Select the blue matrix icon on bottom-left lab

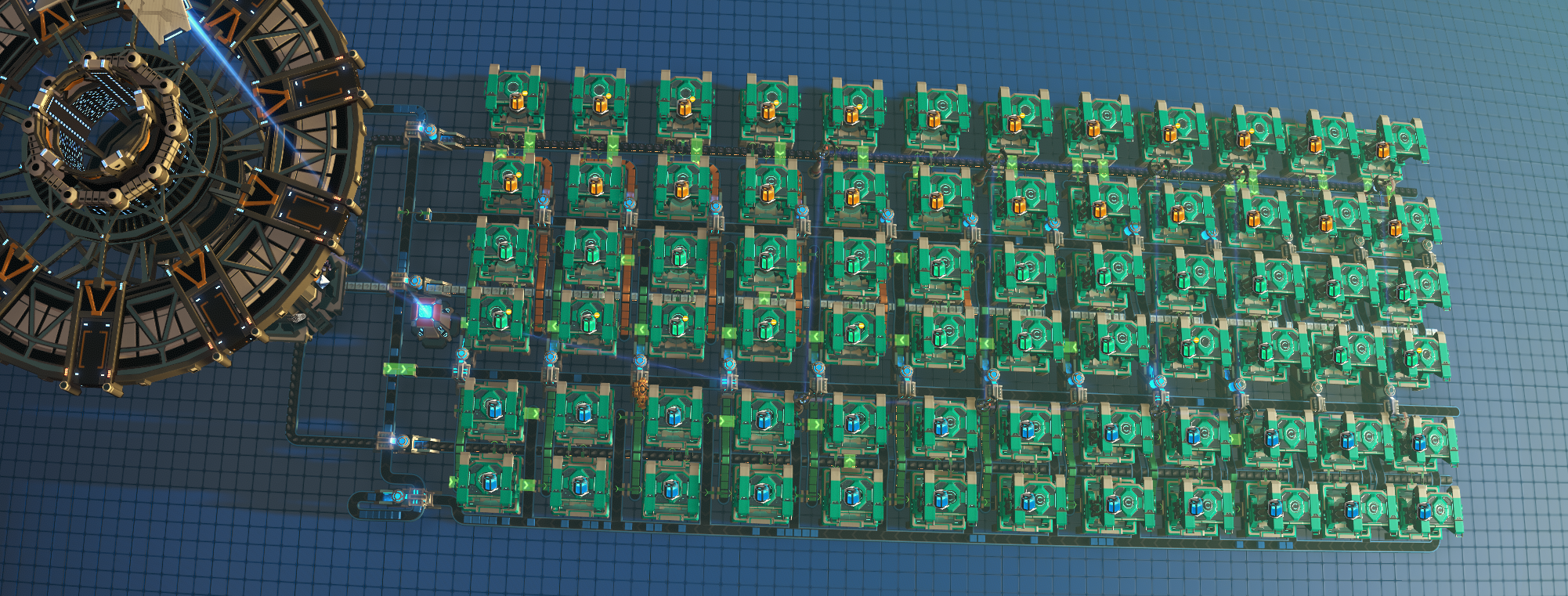click(x=489, y=482)
